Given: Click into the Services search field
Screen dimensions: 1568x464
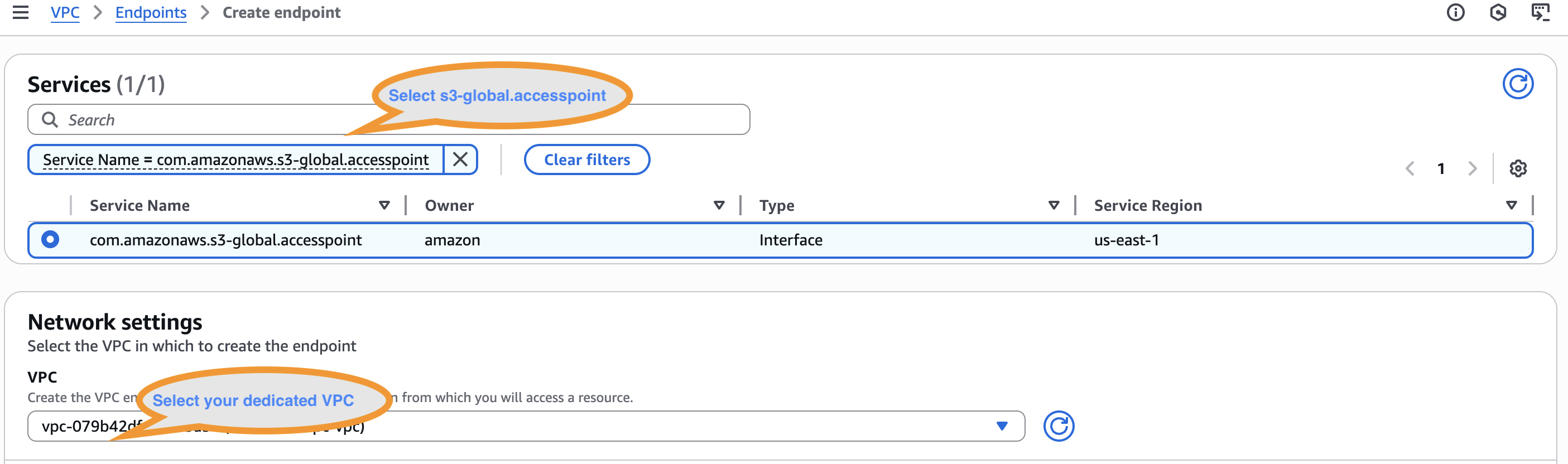Looking at the screenshot, I should (213, 120).
